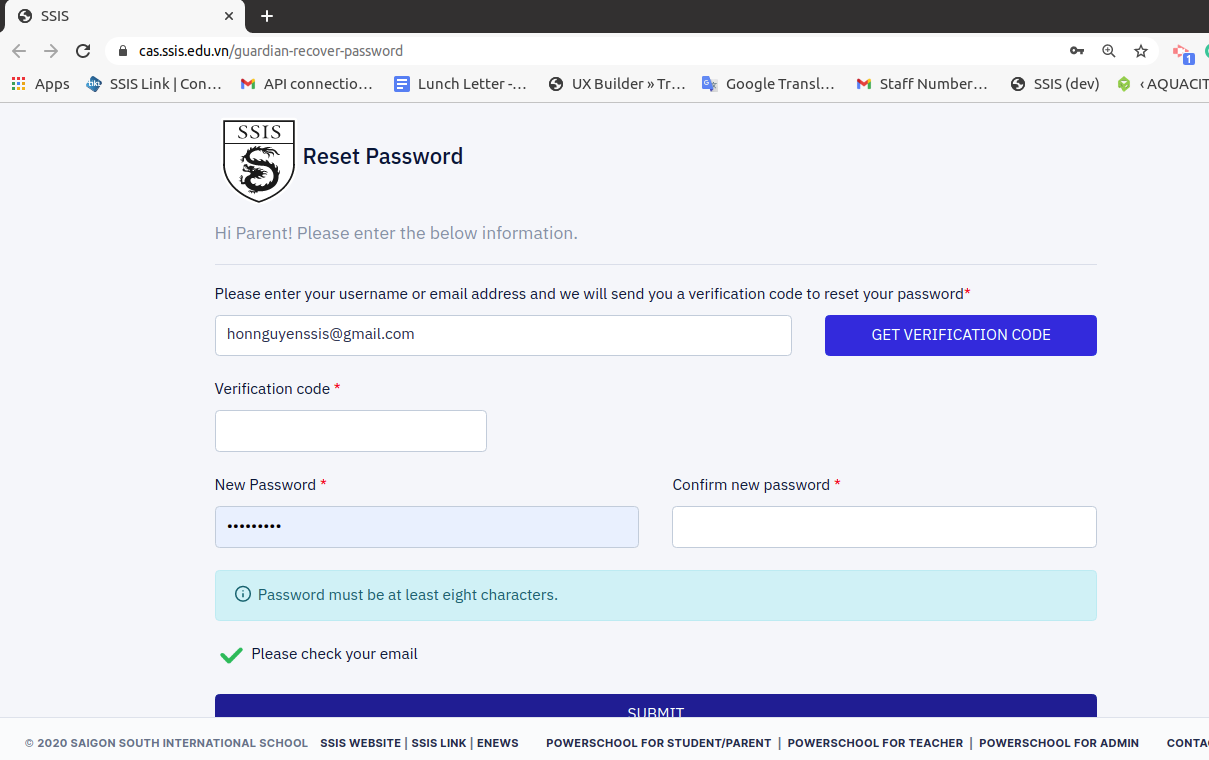The image size is (1209, 760).
Task: Open new tab with plus icon
Action: pos(267,16)
